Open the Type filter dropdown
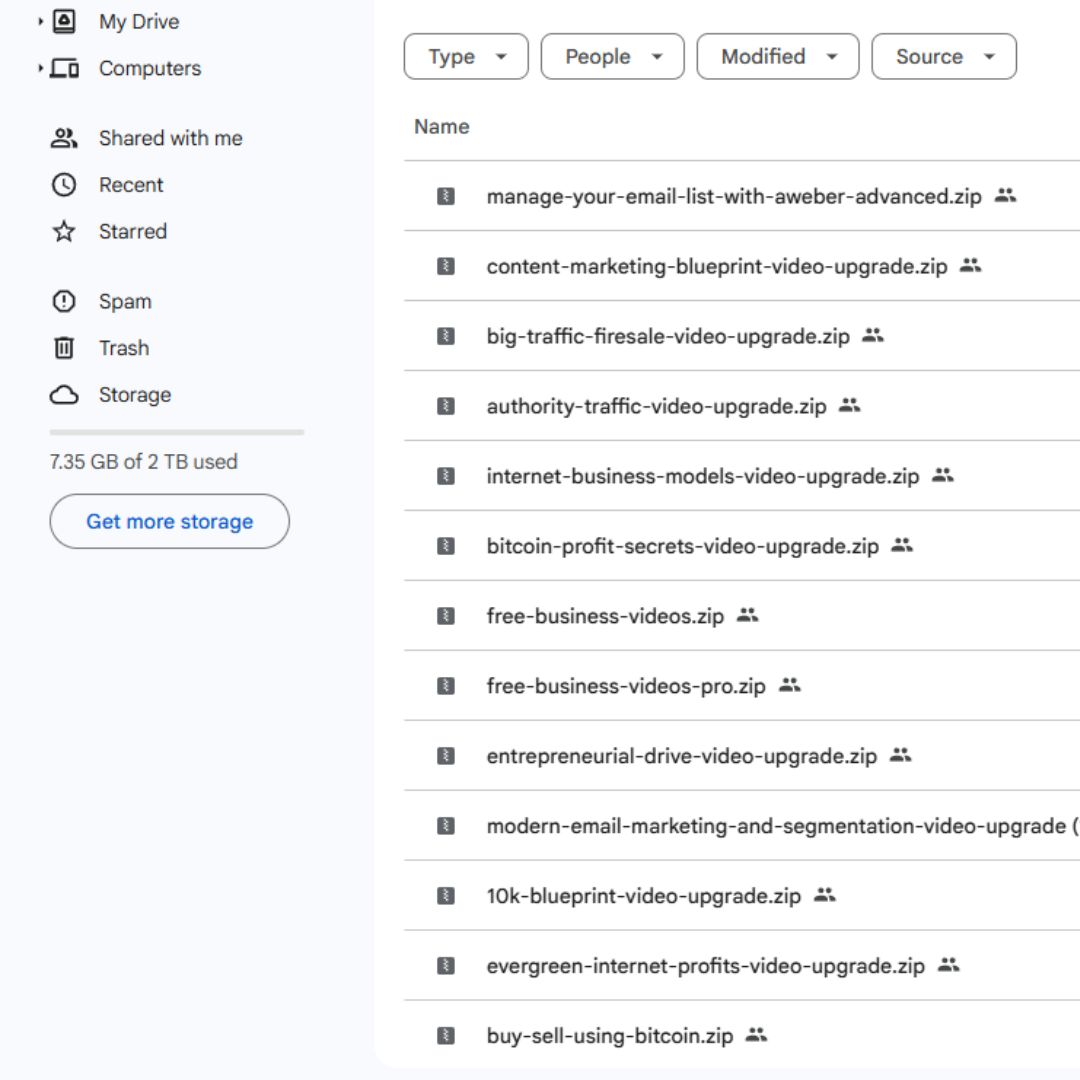 [x=466, y=57]
